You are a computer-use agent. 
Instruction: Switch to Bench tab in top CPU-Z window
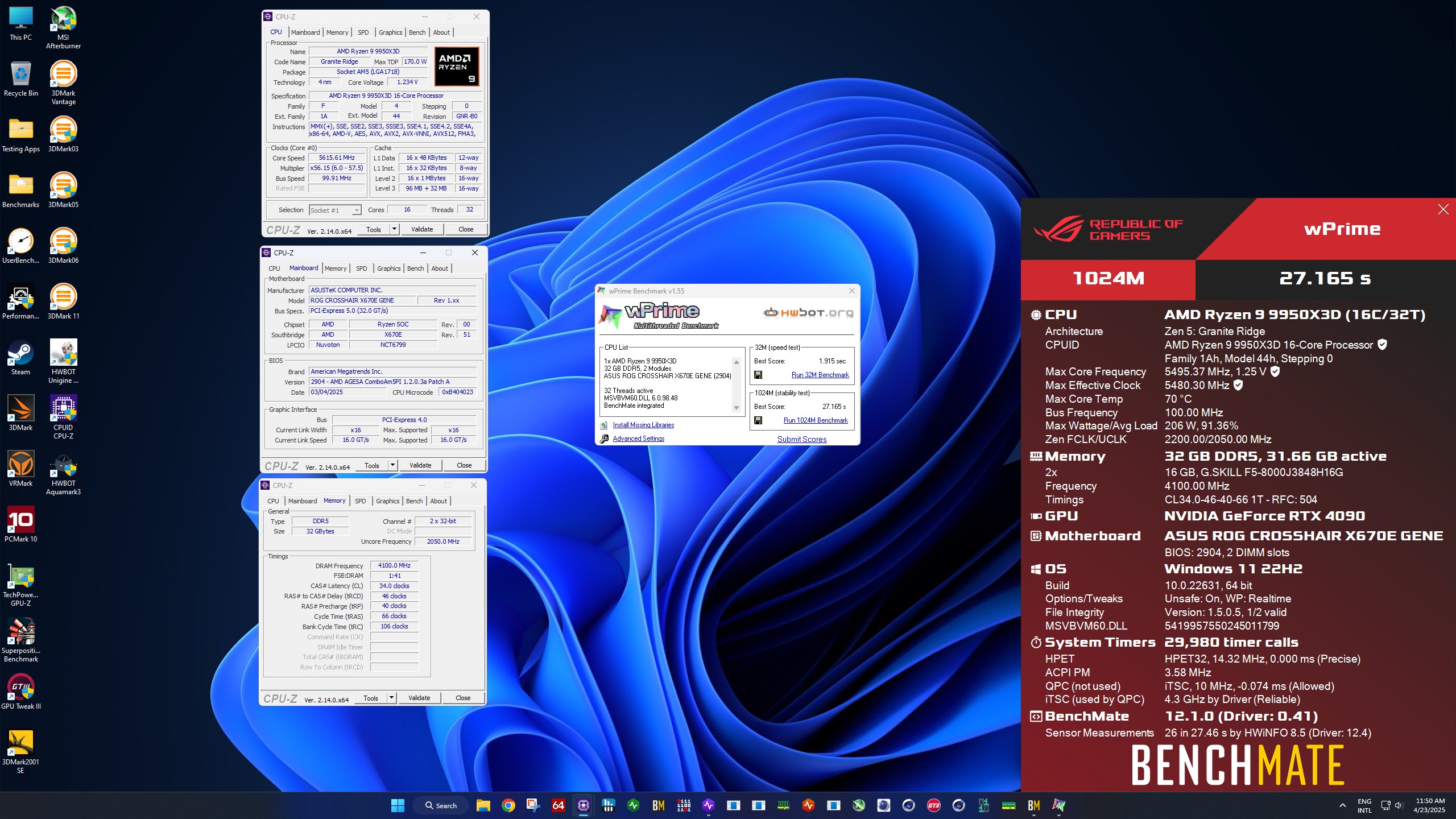pos(417,32)
